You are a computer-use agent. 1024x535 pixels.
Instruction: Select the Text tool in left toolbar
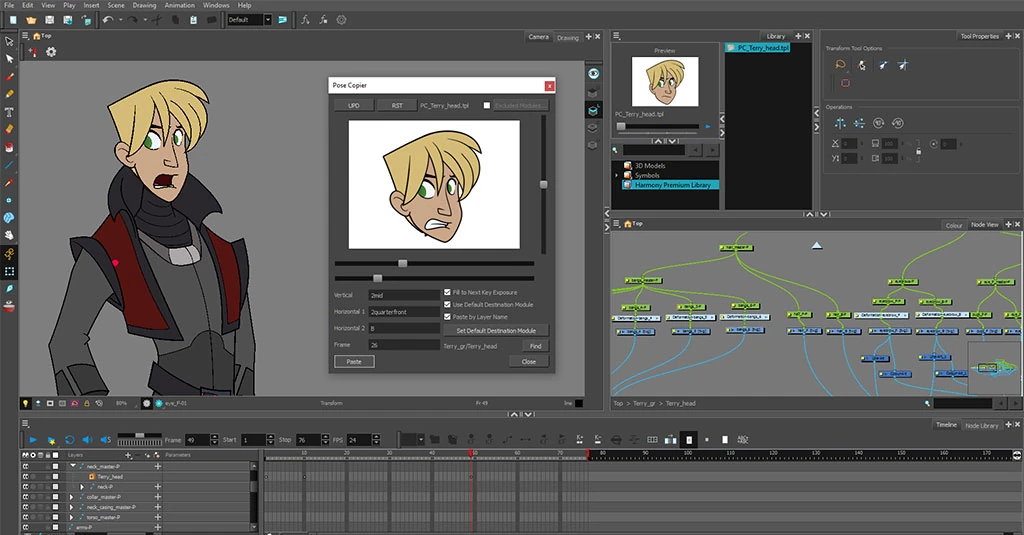pos(9,111)
